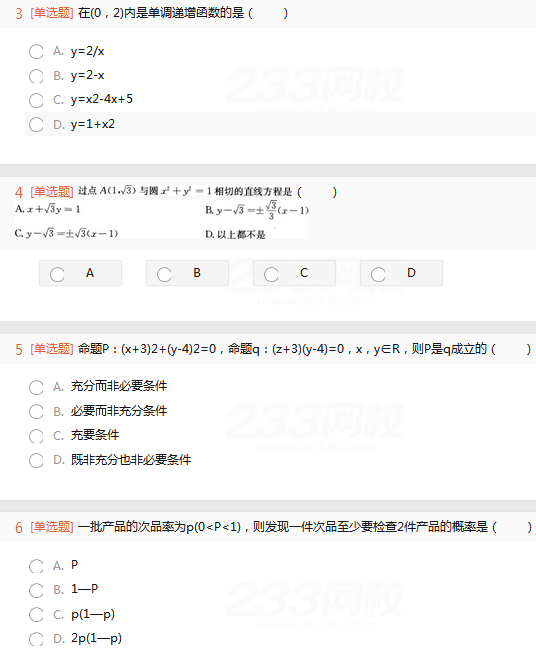Select 既非充分也非必要条件 radio option
Screen dimensions: 536x655
36,460
